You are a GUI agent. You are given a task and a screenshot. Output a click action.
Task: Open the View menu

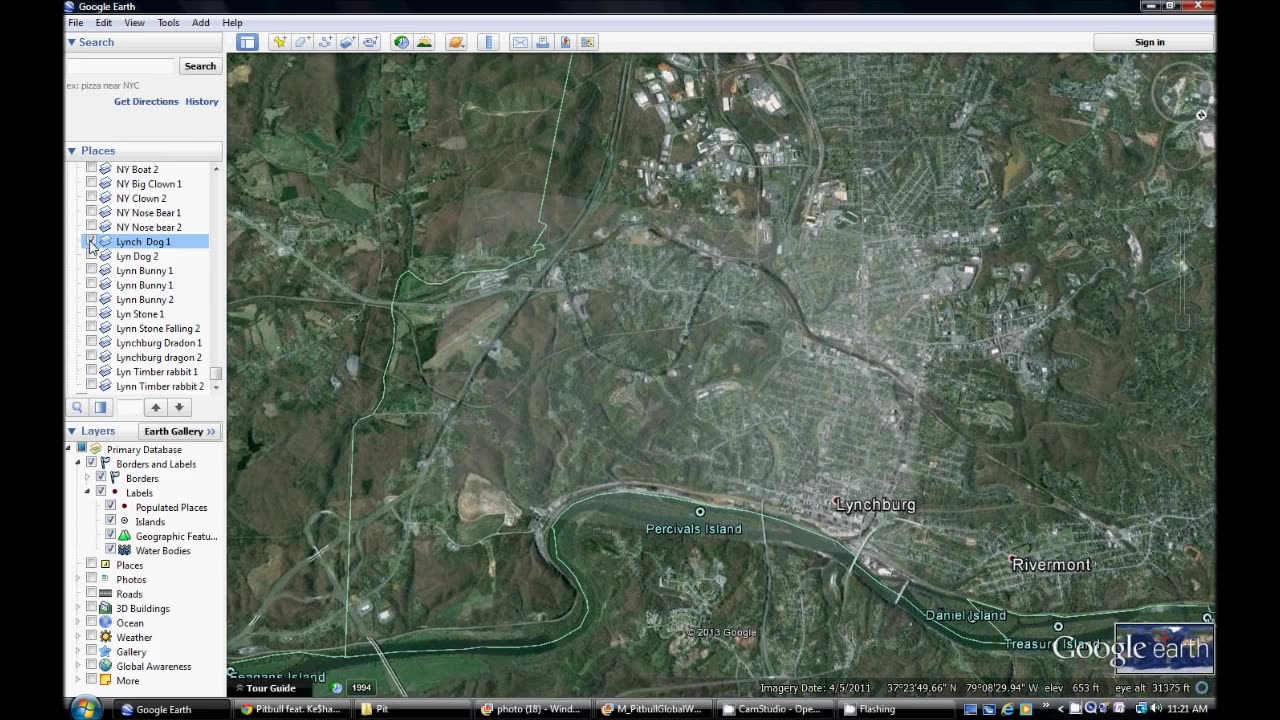tap(135, 23)
